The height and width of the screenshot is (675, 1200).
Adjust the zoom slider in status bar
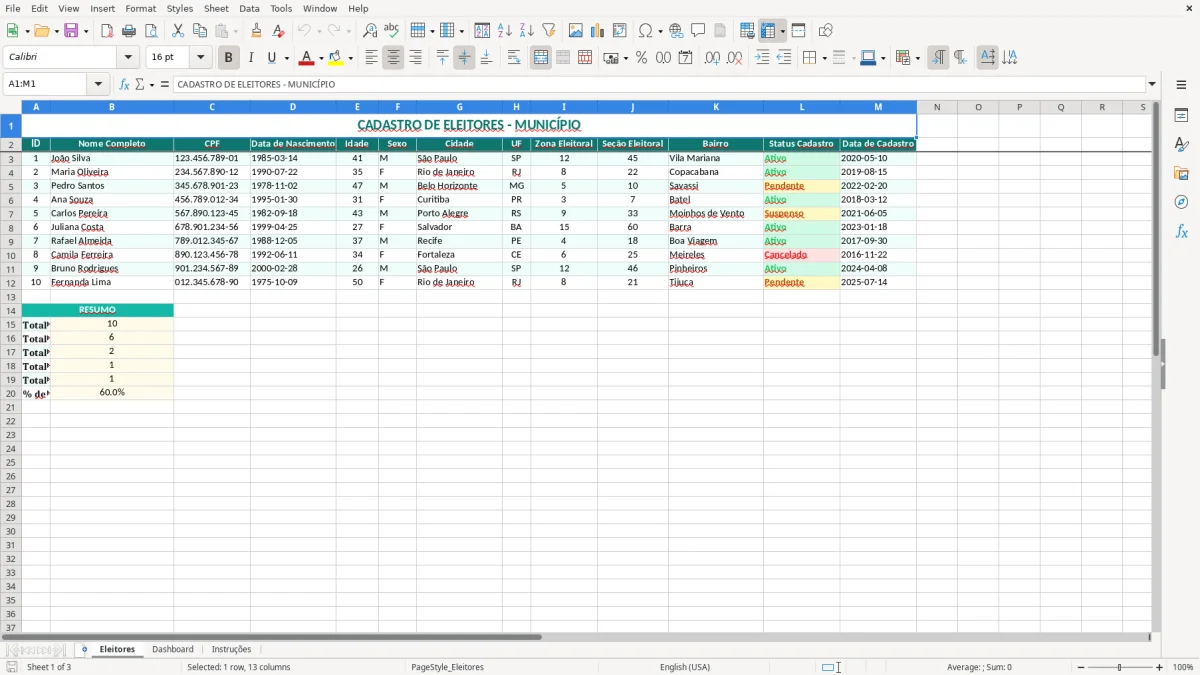tap(1118, 667)
